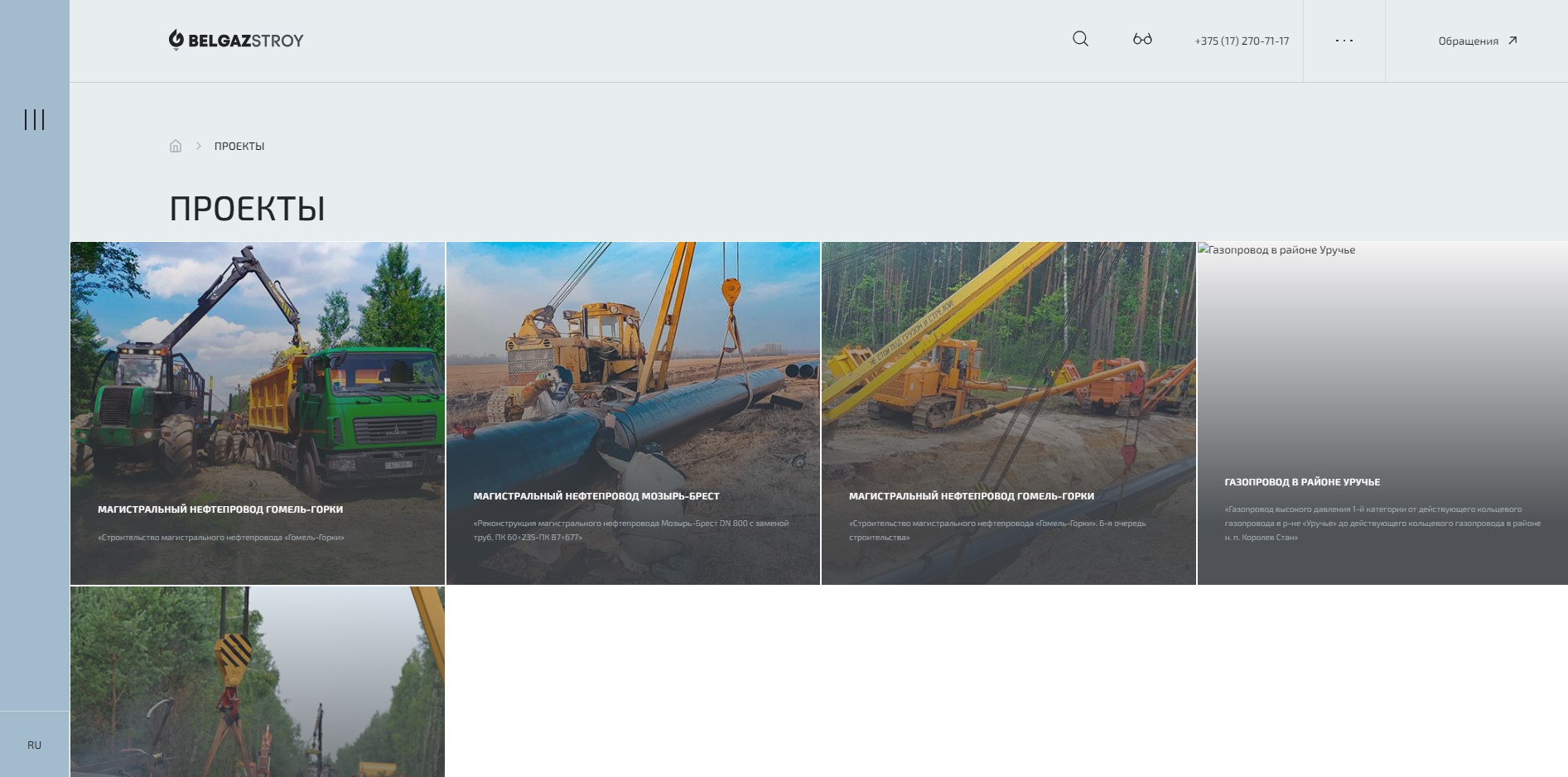Go home via breadcrumb house icon
The image size is (1568, 777).
click(176, 146)
